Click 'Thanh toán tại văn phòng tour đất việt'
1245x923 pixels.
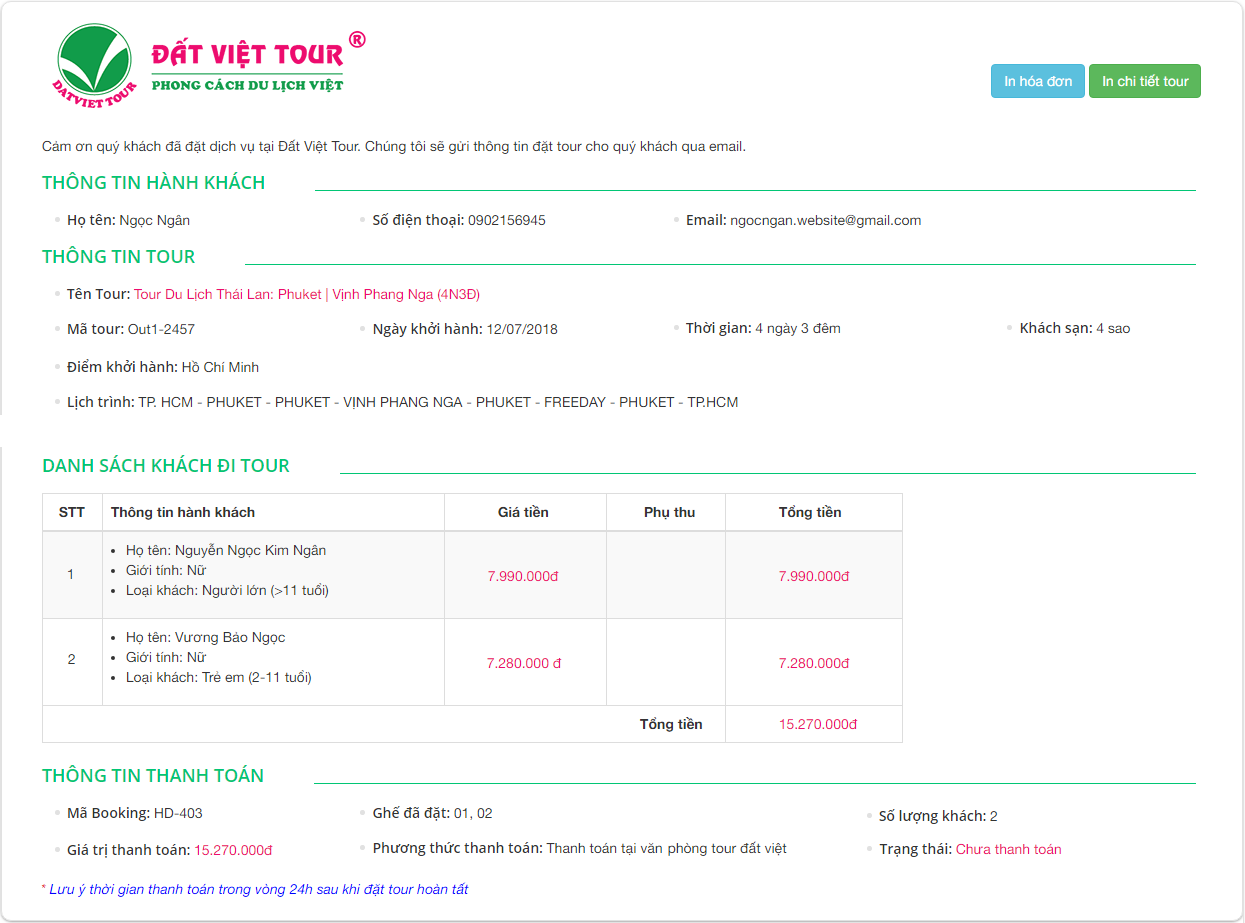click(x=667, y=848)
